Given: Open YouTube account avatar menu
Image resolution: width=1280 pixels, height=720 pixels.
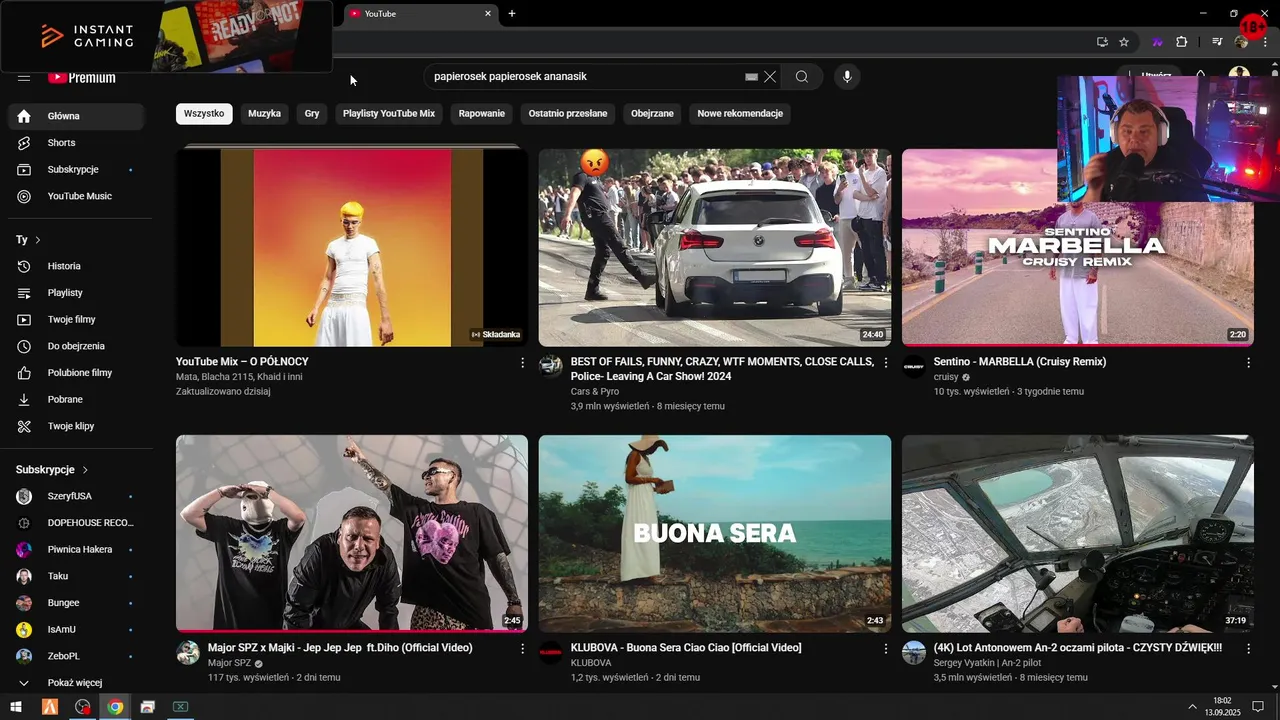Looking at the screenshot, I should click(x=1239, y=77).
